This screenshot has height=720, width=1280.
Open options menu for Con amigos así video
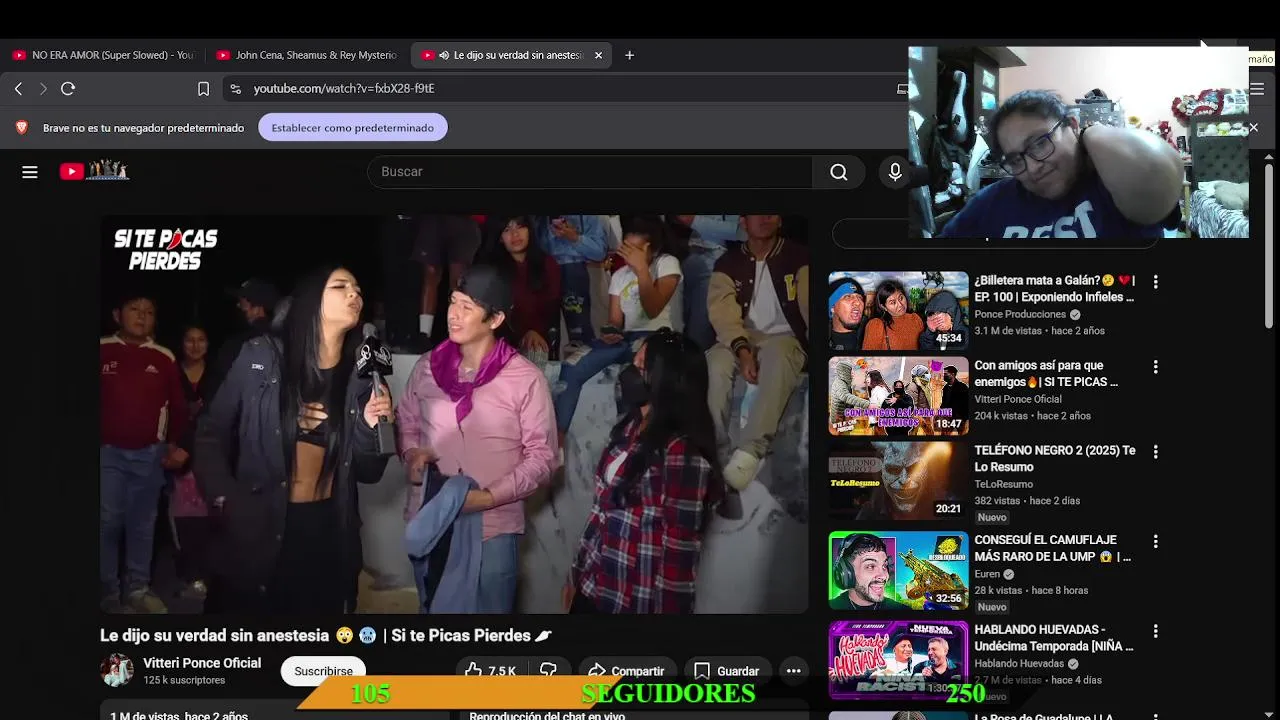[x=1155, y=367]
